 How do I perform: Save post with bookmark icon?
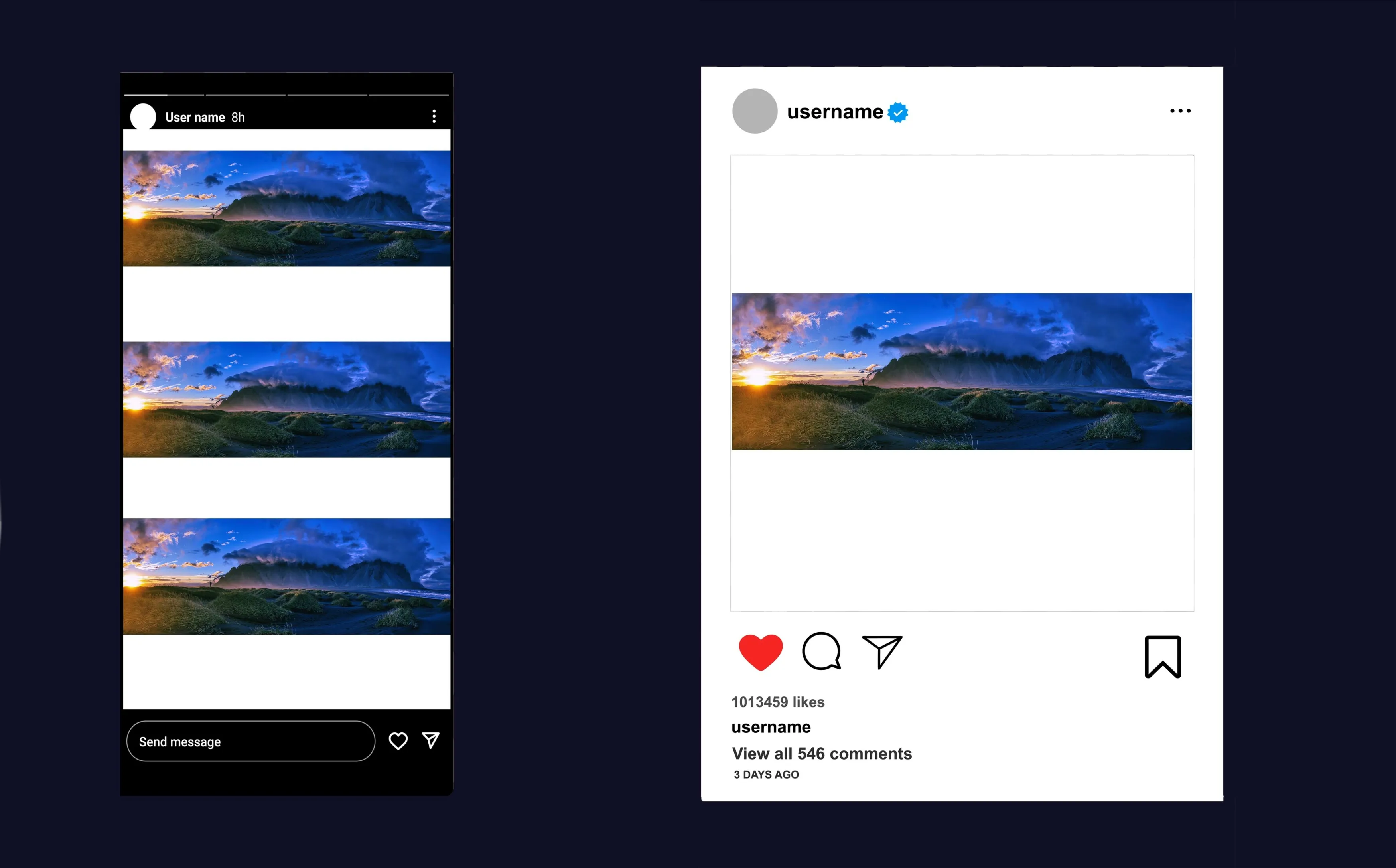point(1162,657)
